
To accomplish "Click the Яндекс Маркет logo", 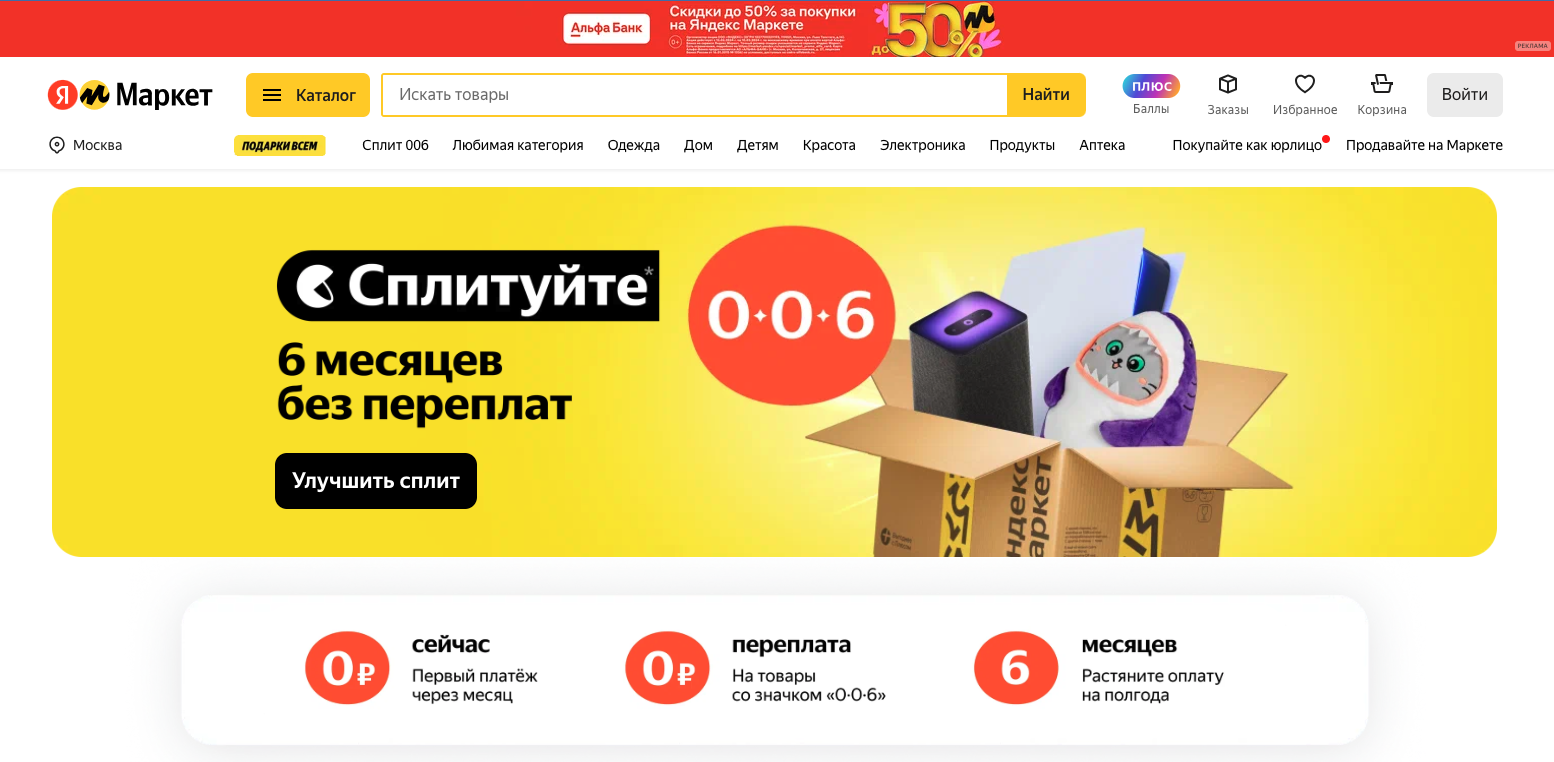I will 130,95.
